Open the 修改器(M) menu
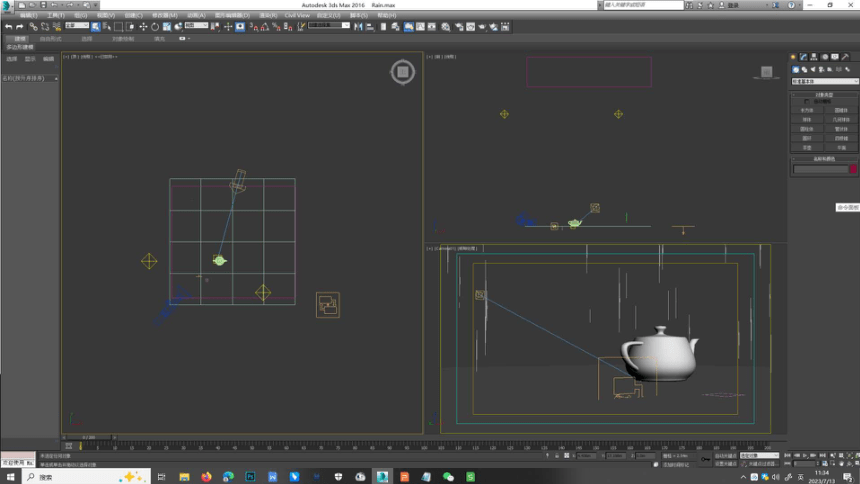 [165, 15]
